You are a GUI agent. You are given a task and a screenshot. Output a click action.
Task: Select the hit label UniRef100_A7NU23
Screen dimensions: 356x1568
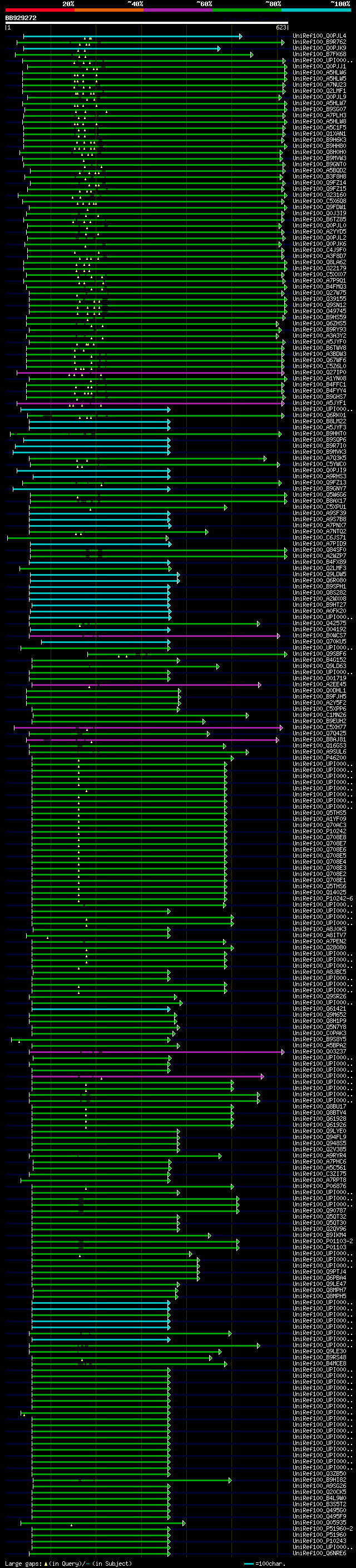pyautogui.click(x=319, y=85)
